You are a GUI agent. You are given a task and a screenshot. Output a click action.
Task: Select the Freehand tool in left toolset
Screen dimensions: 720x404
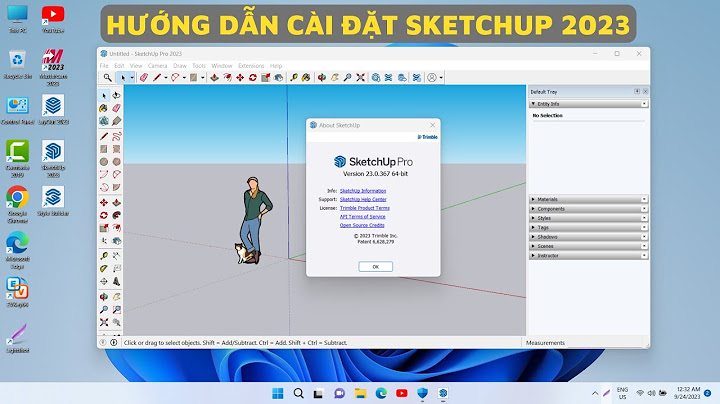pyautogui.click(x=117, y=136)
